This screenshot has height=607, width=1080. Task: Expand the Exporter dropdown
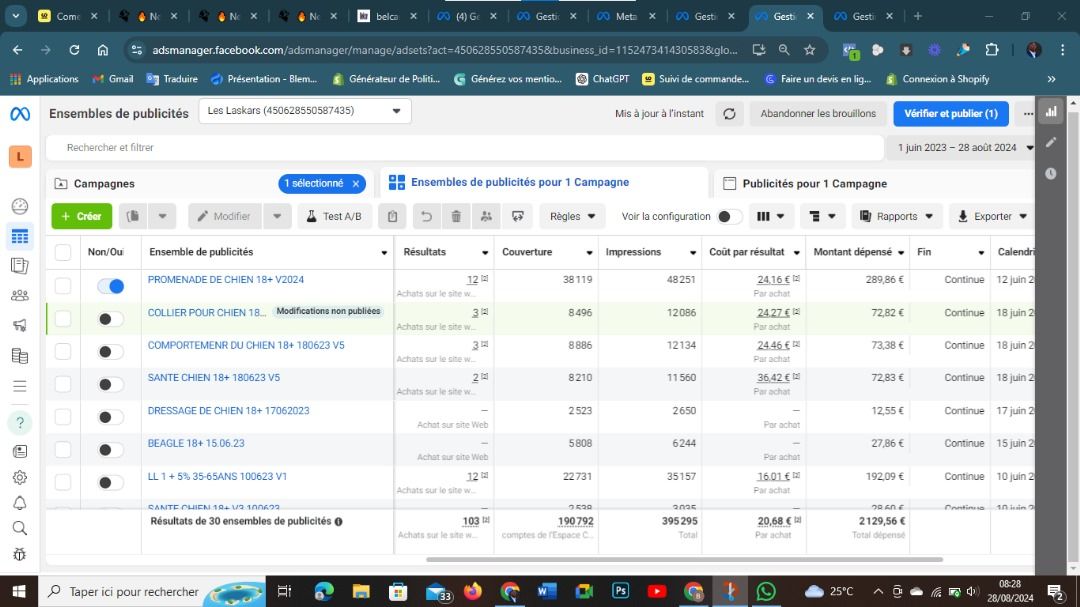(x=992, y=216)
